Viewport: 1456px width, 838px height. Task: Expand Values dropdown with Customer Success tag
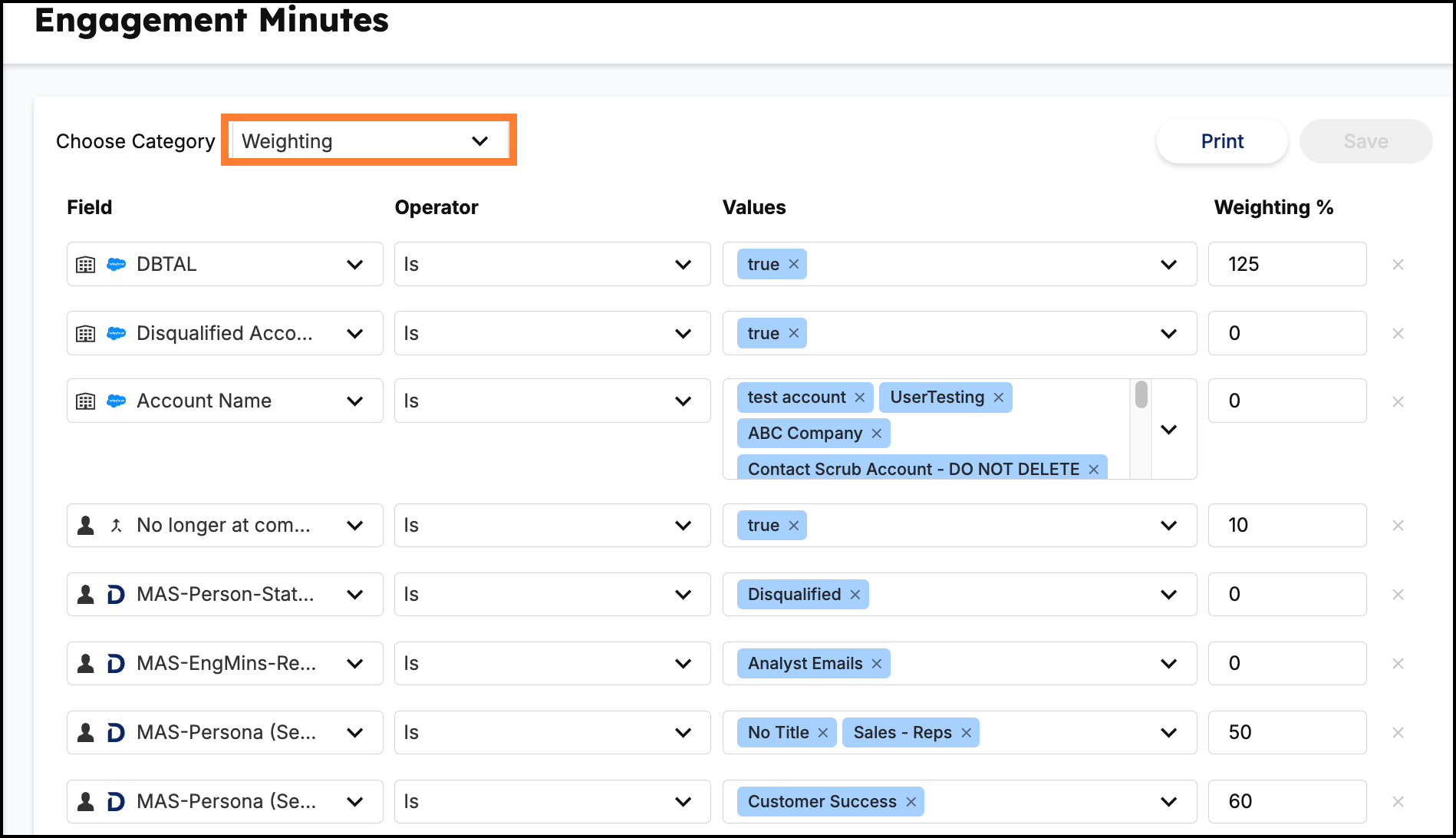pos(1169,802)
